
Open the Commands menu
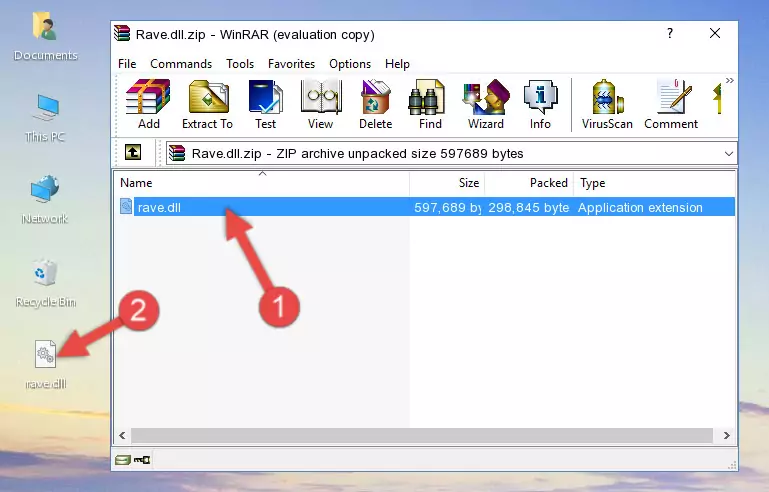click(x=181, y=64)
